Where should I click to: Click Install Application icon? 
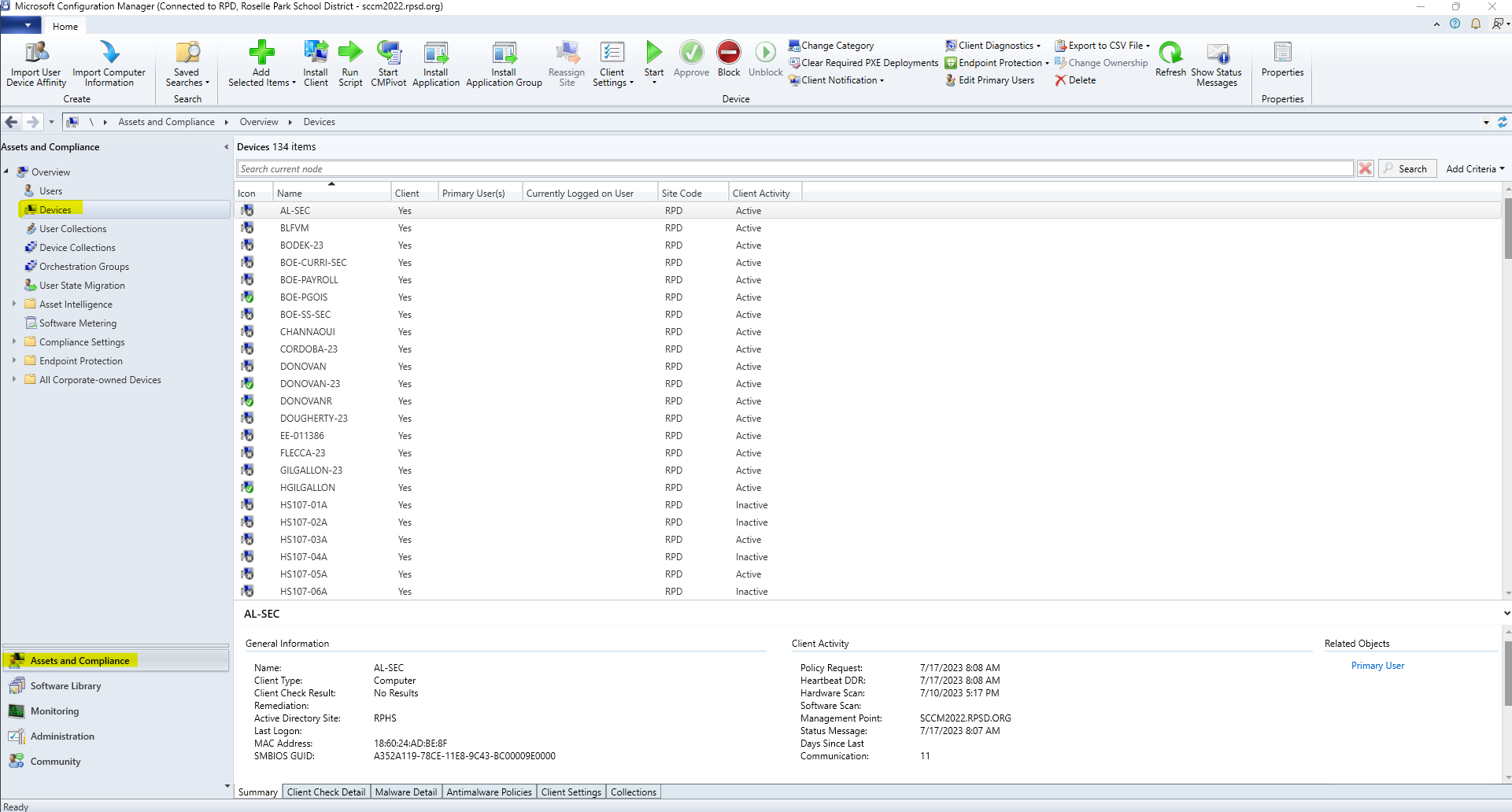(435, 53)
